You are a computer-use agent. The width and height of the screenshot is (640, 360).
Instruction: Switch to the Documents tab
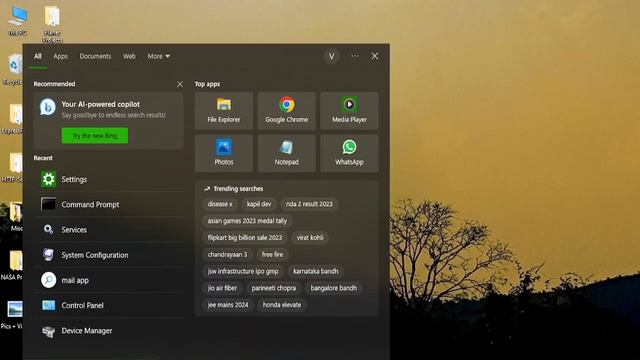click(x=95, y=56)
